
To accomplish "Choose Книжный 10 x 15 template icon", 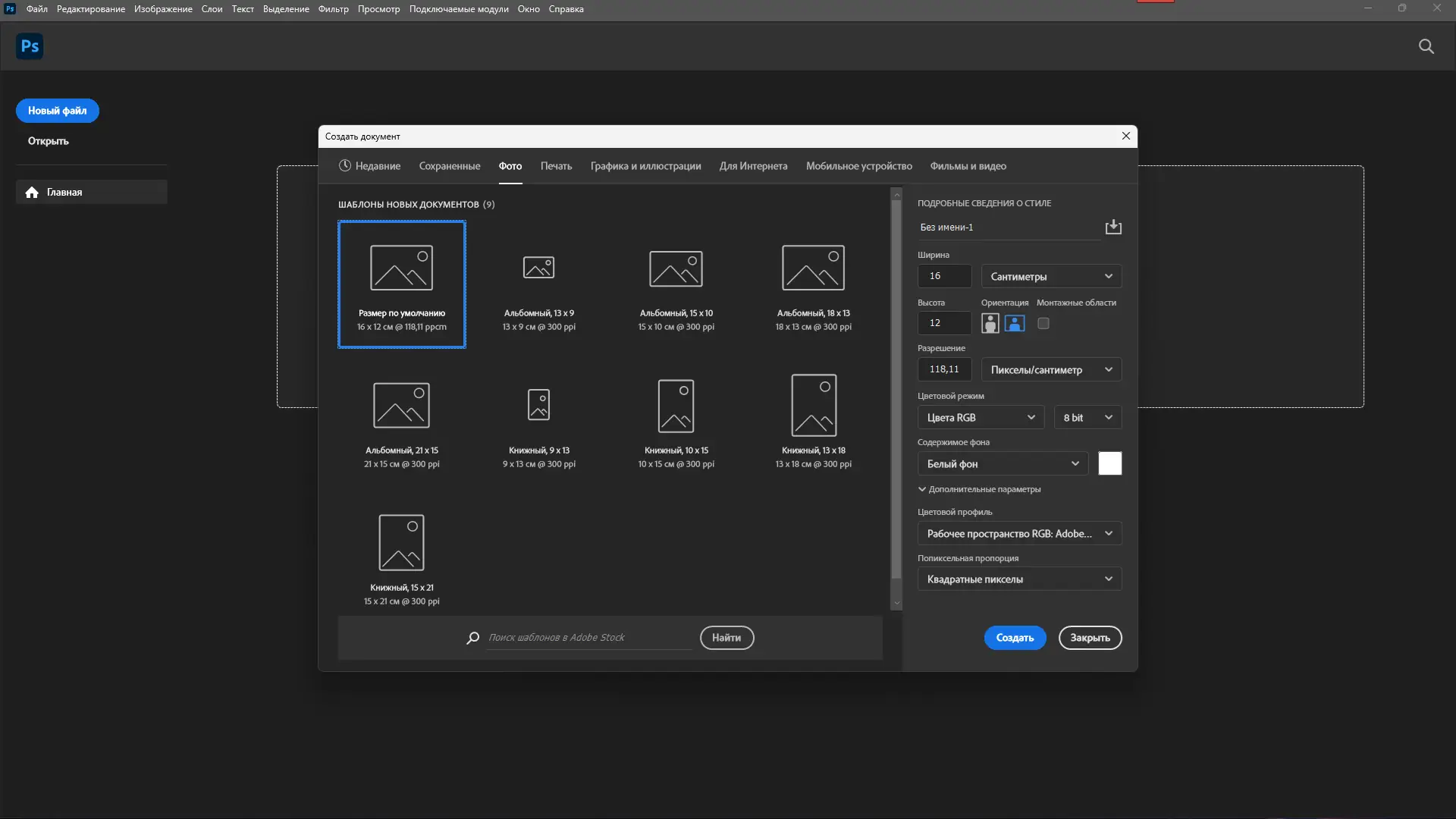I will point(676,406).
